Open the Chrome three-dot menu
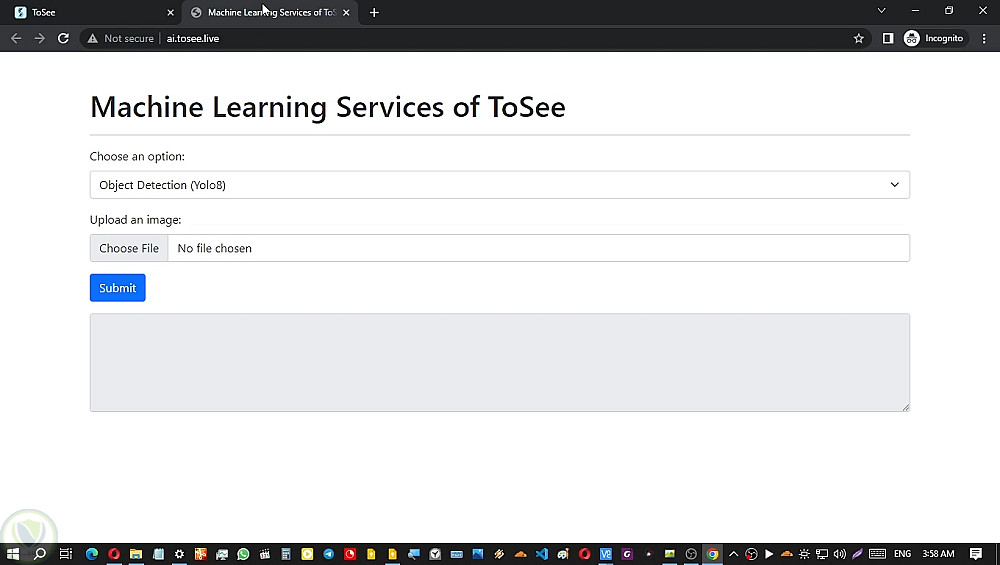 click(982, 38)
